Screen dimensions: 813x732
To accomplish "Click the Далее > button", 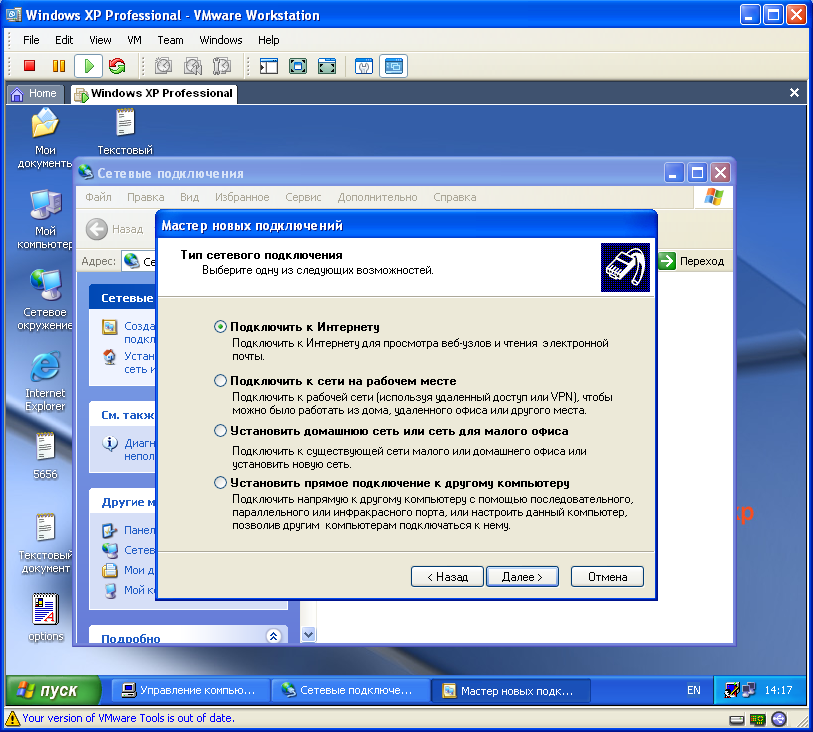I will [522, 576].
